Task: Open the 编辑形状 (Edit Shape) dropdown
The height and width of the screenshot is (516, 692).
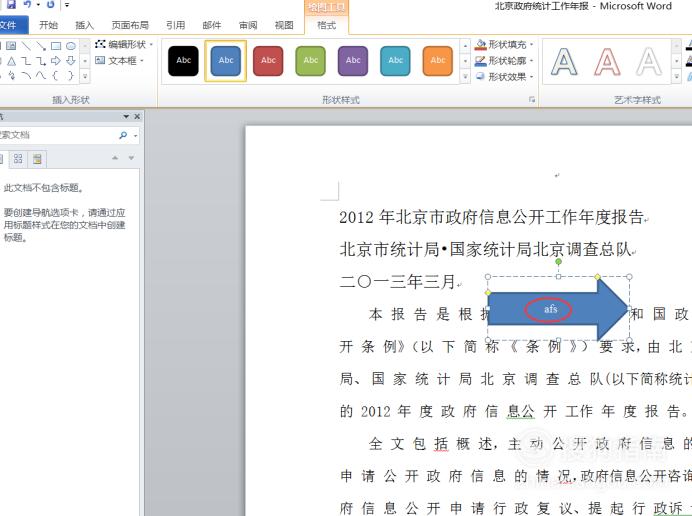Action: pyautogui.click(x=124, y=44)
